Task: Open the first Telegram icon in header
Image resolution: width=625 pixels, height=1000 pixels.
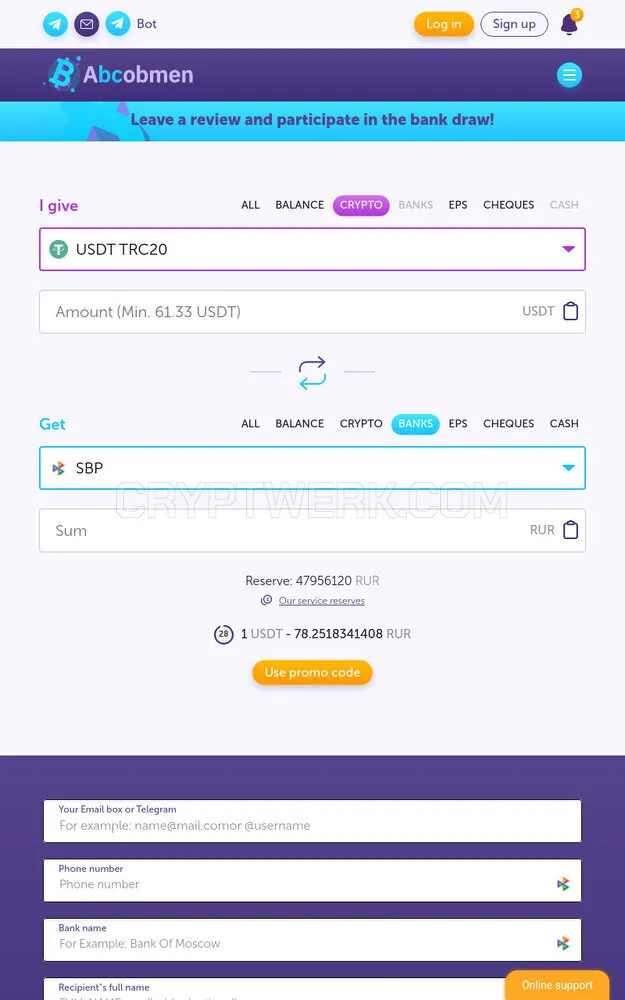Action: click(x=55, y=24)
